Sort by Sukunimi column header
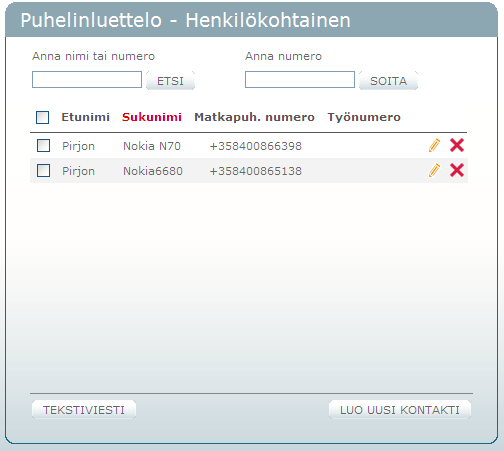Viewport: 504px width, 451px height. coord(152,117)
